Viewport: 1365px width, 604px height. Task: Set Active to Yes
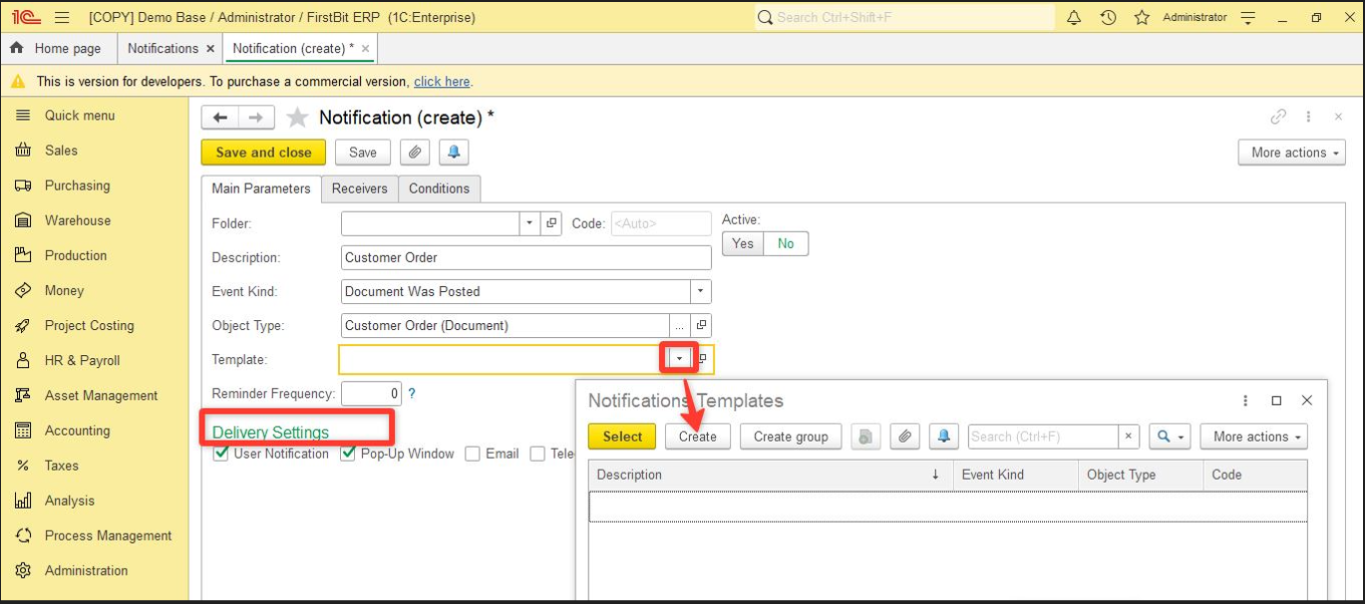point(743,243)
